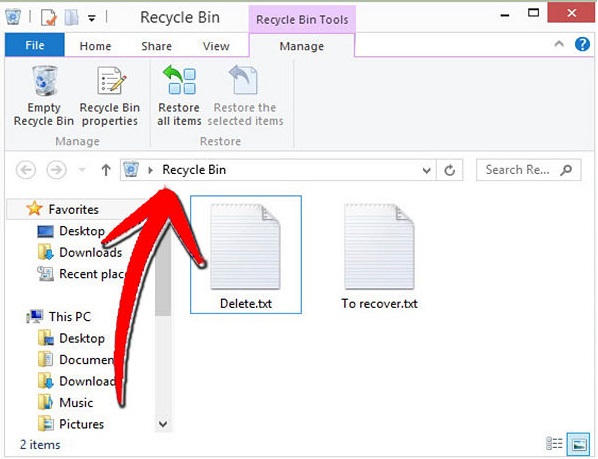This screenshot has height=459, width=598.
Task: Click the navigation pane scroll-down arrow
Action: click(x=163, y=424)
